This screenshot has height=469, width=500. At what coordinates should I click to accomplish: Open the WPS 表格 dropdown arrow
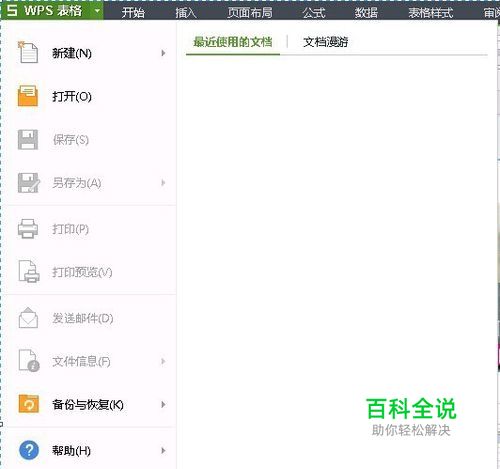coord(97,11)
